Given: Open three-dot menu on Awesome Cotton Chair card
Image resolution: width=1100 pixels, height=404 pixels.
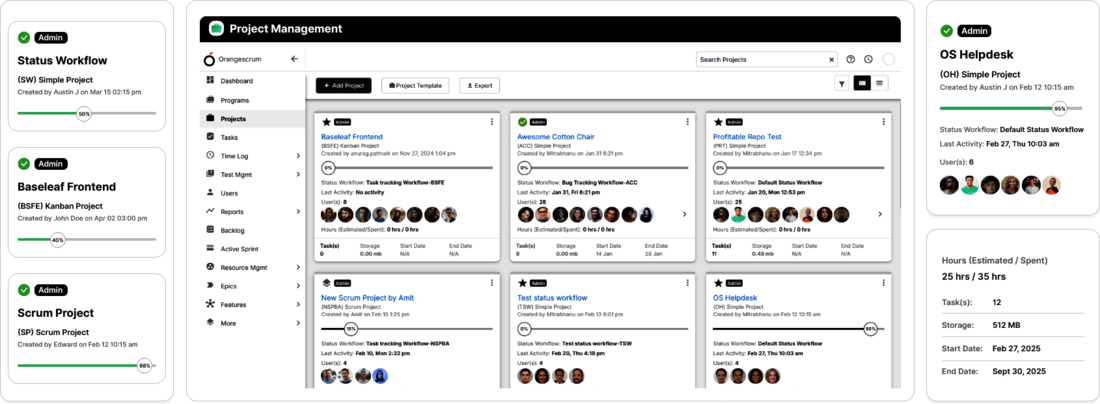Looking at the screenshot, I should click(688, 122).
